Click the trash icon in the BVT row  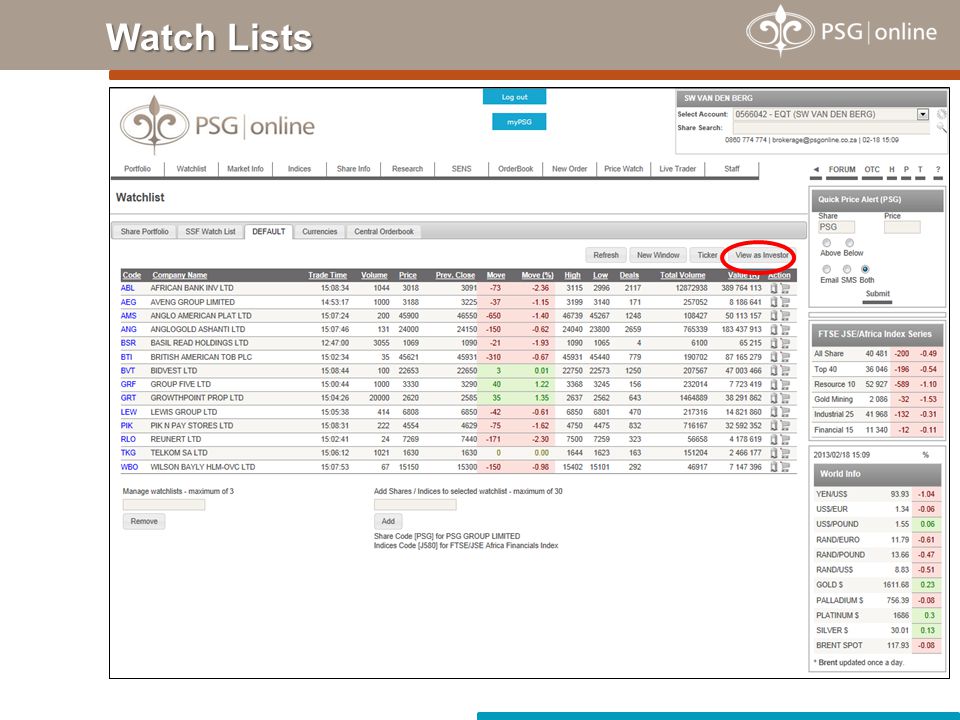coord(774,370)
